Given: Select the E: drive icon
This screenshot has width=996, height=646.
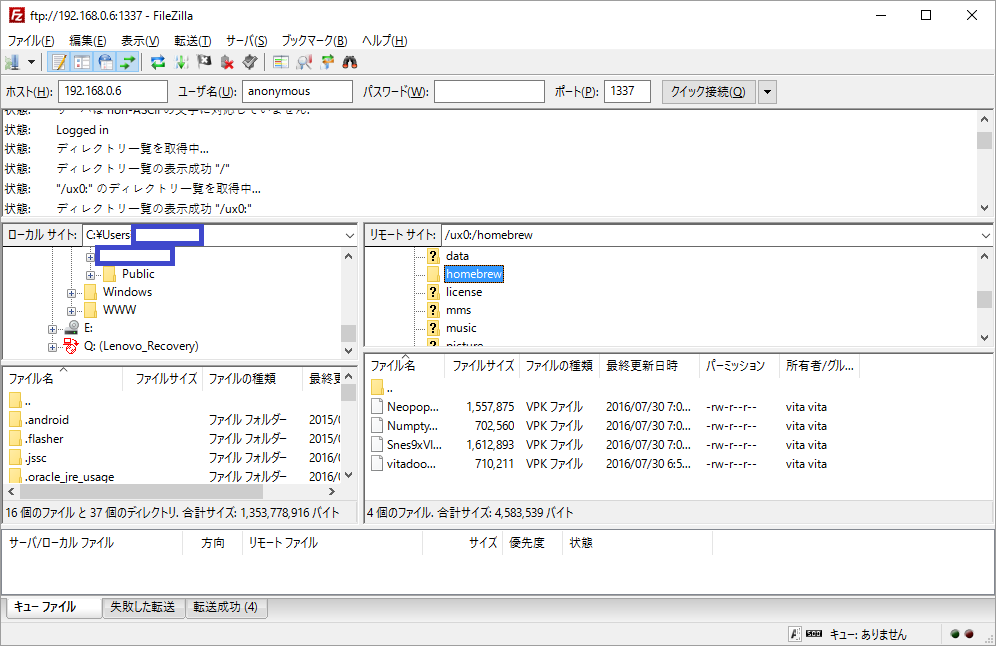Looking at the screenshot, I should click(x=72, y=328).
